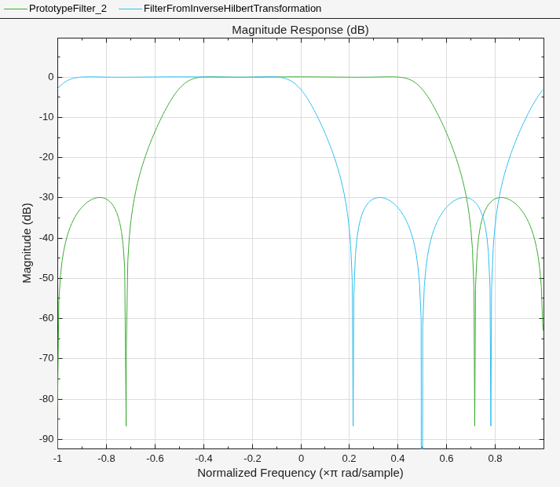Click the blue sidelobe peak near 0.32

pyautogui.click(x=379, y=197)
